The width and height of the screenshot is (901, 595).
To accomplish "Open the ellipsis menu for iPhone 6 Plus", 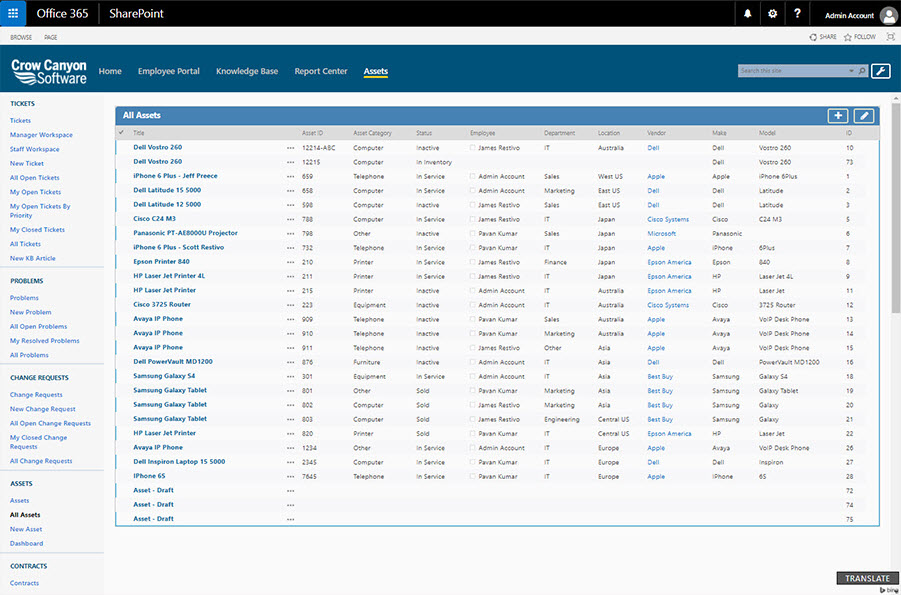I will coord(290,176).
